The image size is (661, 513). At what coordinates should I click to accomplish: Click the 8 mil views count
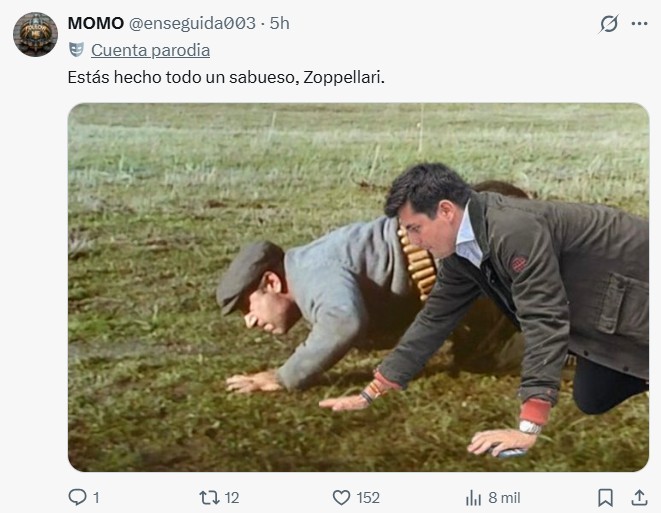504,498
